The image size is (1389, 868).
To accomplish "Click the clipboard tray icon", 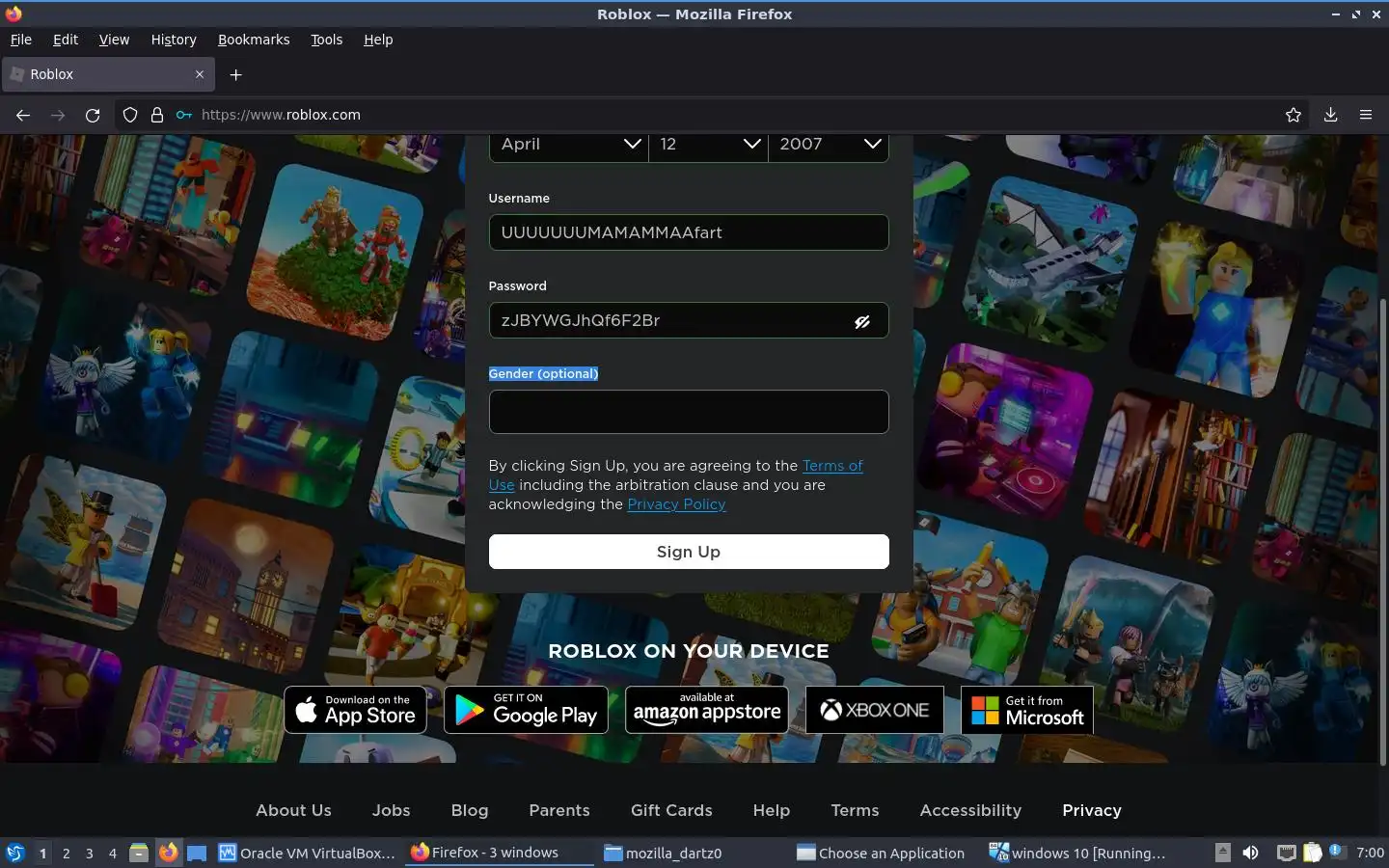I will (1313, 853).
